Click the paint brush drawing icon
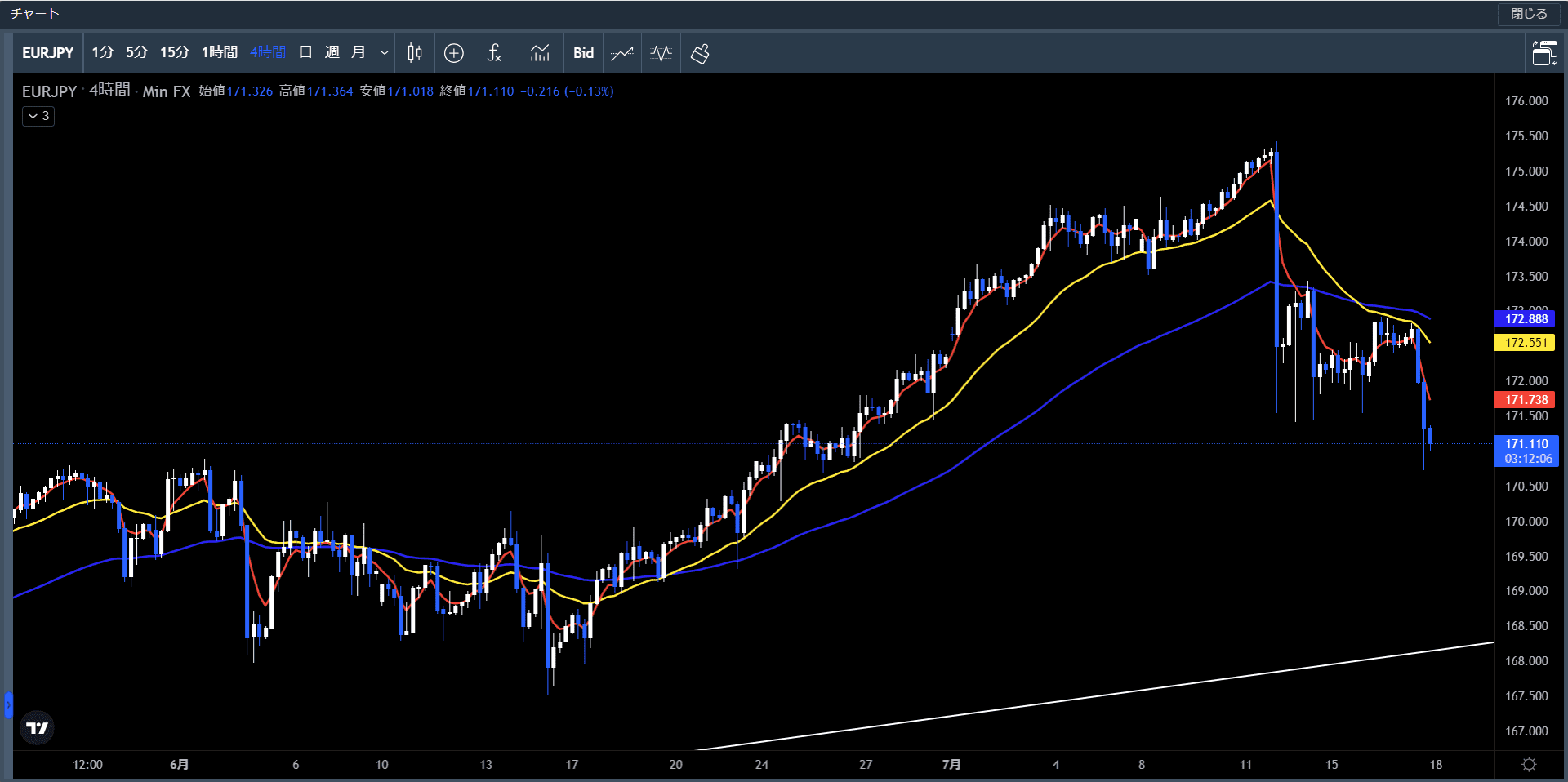 pos(700,53)
